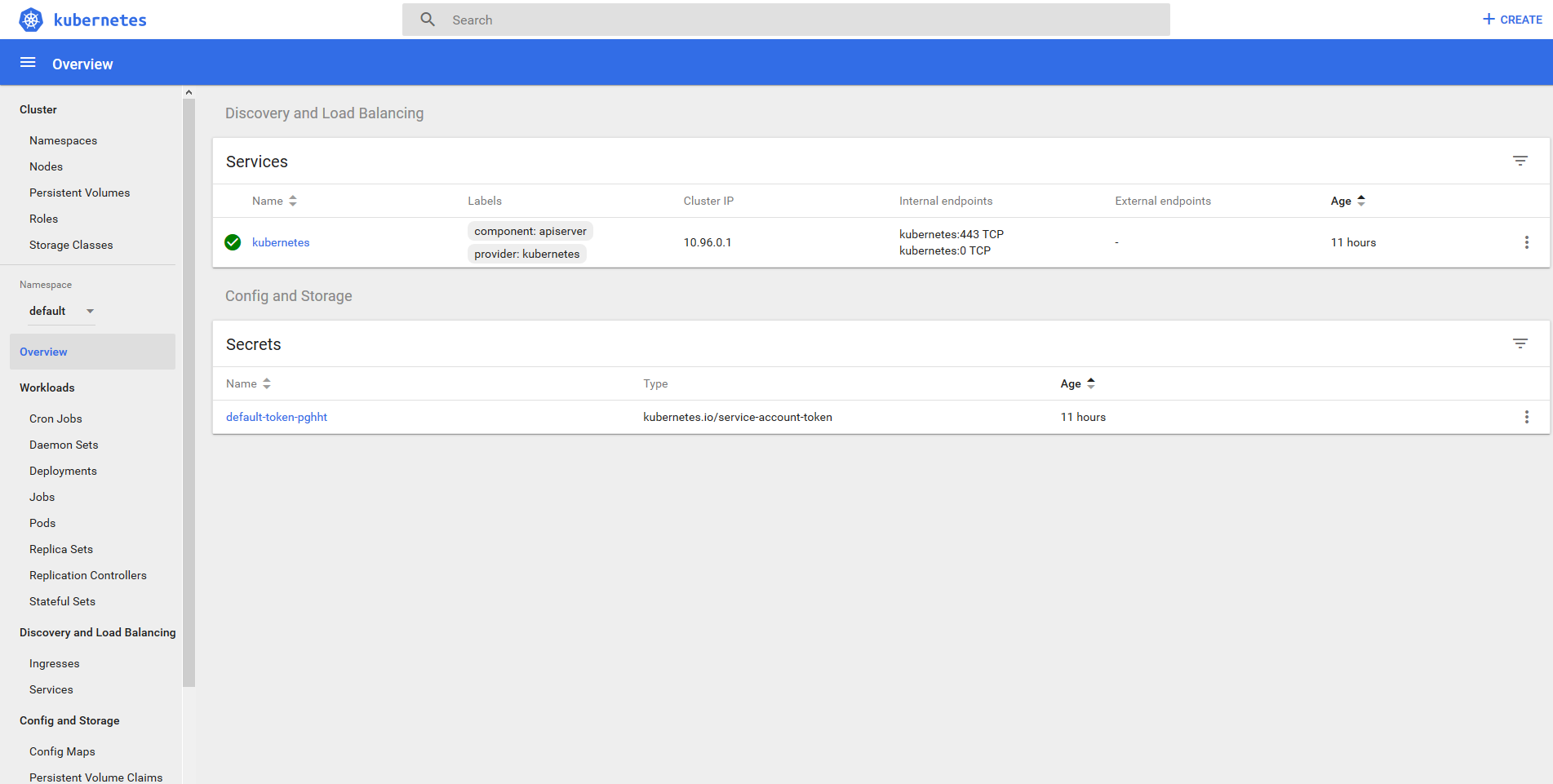The height and width of the screenshot is (784, 1553).
Task: Open Discovery and Load Balancing in sidebar
Action: pyautogui.click(x=97, y=632)
